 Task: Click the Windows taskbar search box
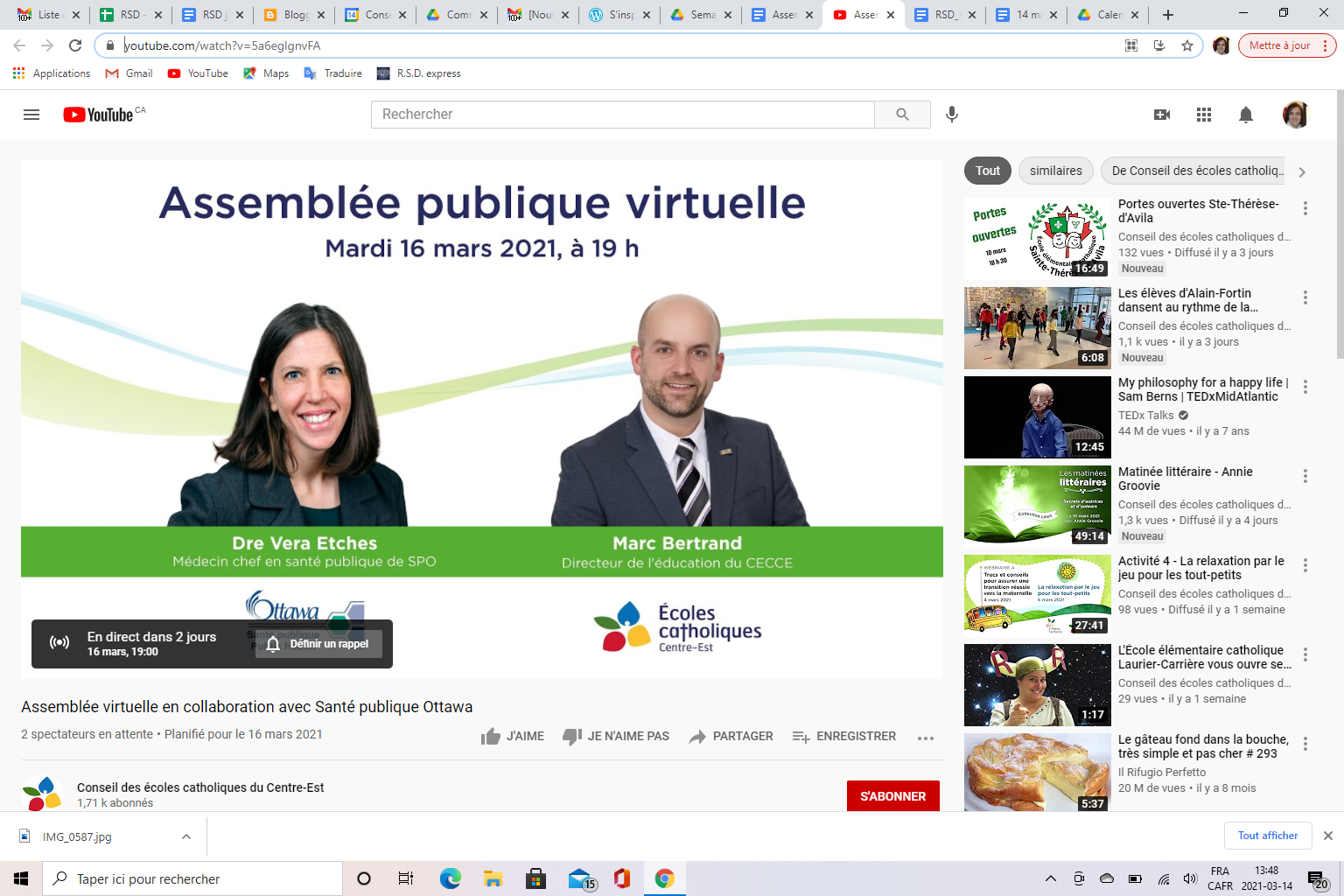[192, 878]
